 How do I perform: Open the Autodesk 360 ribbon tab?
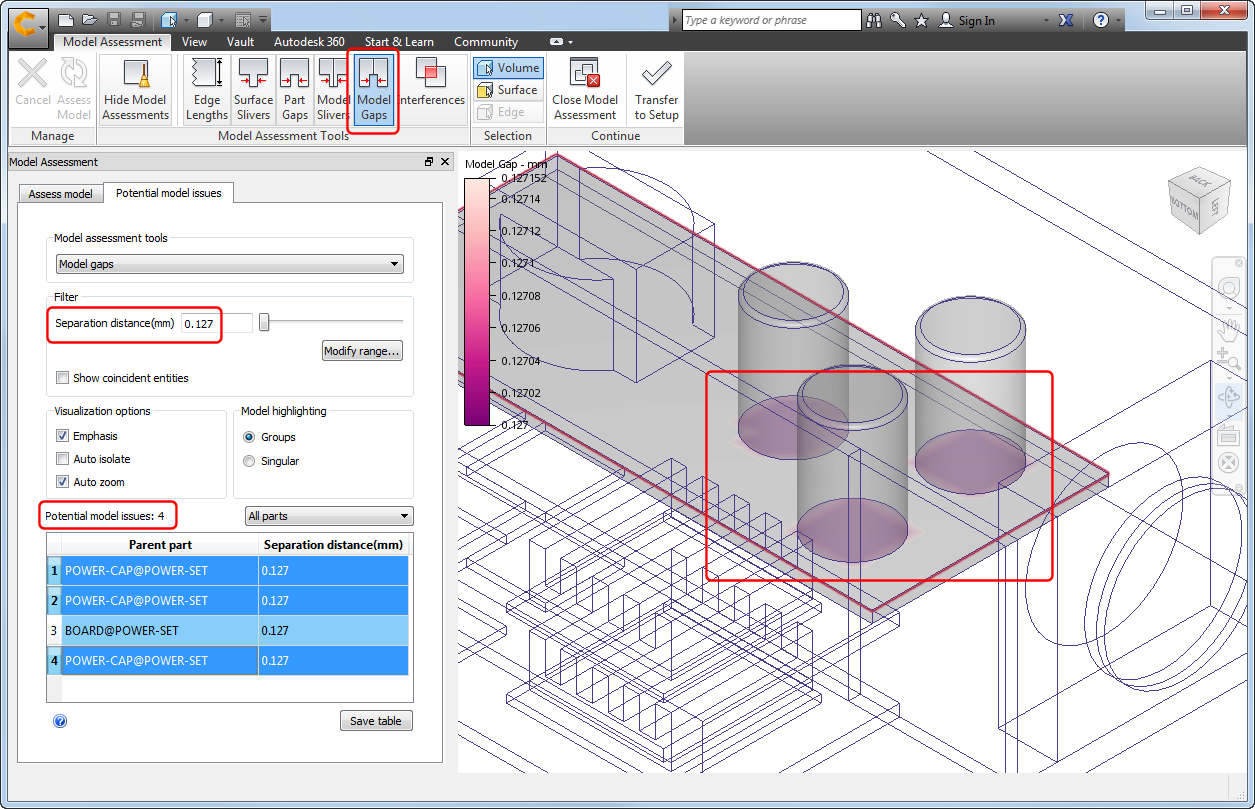(x=309, y=42)
